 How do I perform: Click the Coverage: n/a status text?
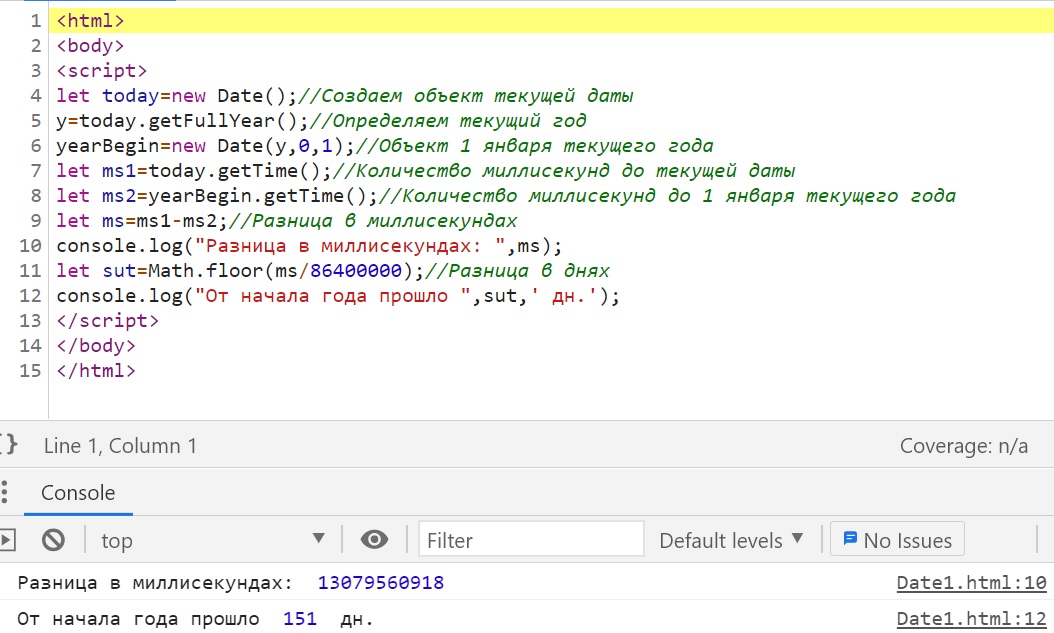pyautogui.click(x=963, y=446)
